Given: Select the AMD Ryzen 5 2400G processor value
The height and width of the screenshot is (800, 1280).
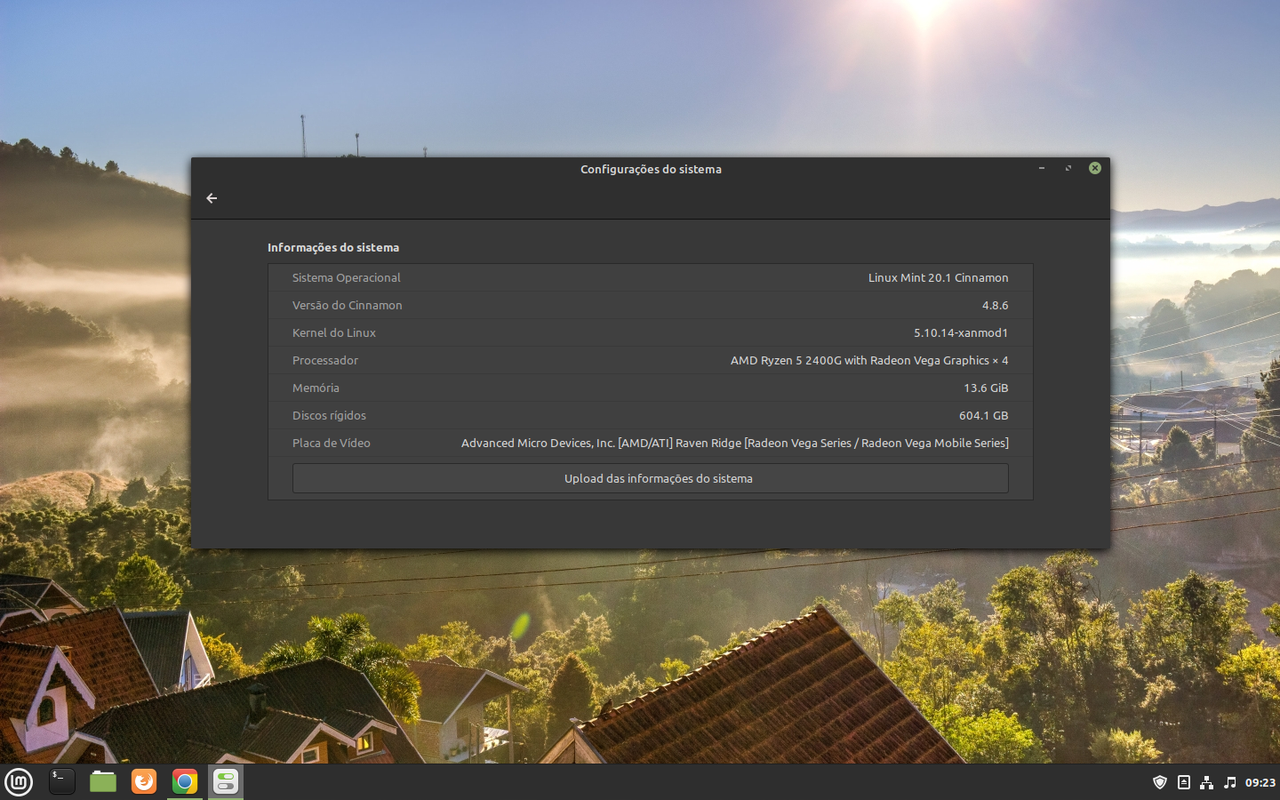Looking at the screenshot, I should (869, 360).
